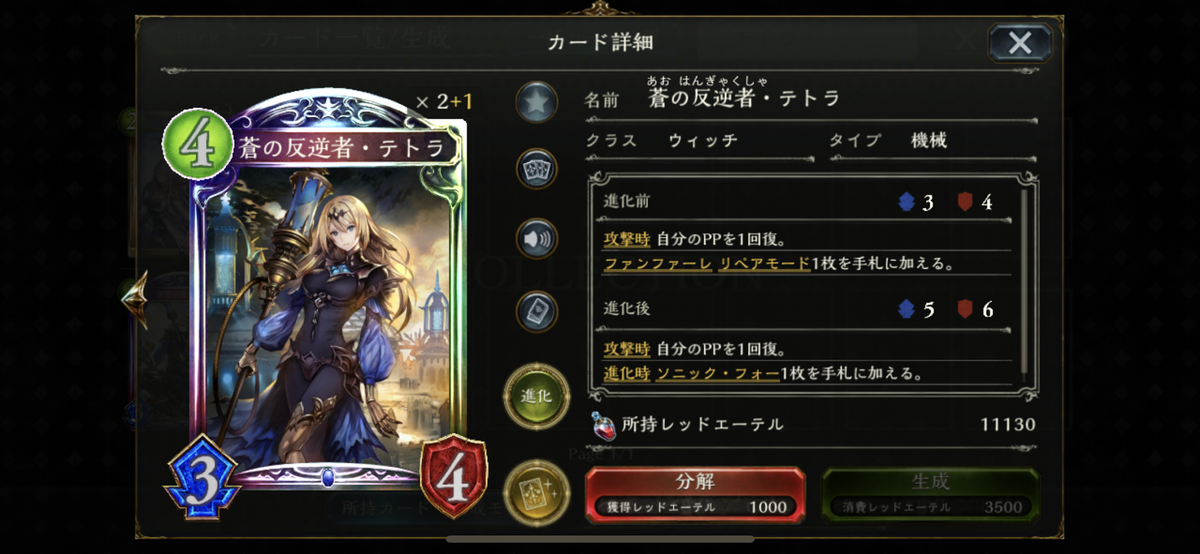This screenshot has height=554, width=1200.
Task: Play the card voice speaker icon
Action: (536, 240)
